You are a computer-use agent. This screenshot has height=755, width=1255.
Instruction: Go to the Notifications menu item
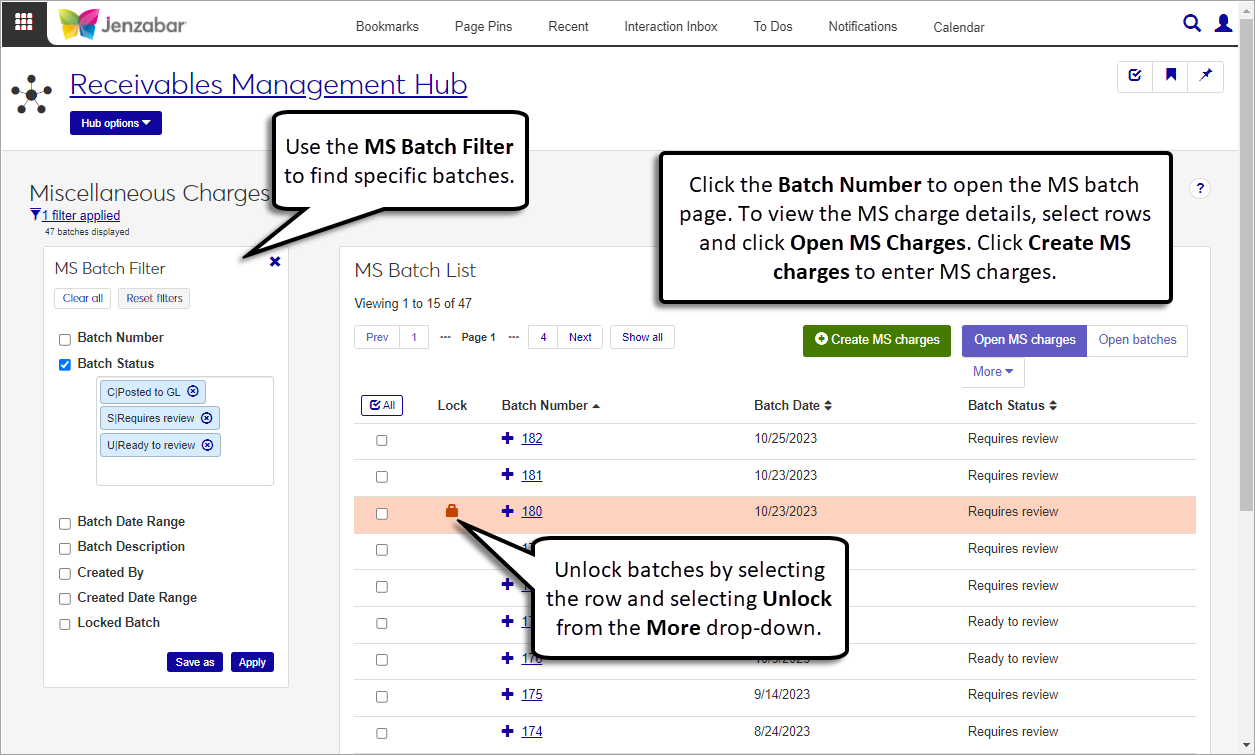coord(862,27)
